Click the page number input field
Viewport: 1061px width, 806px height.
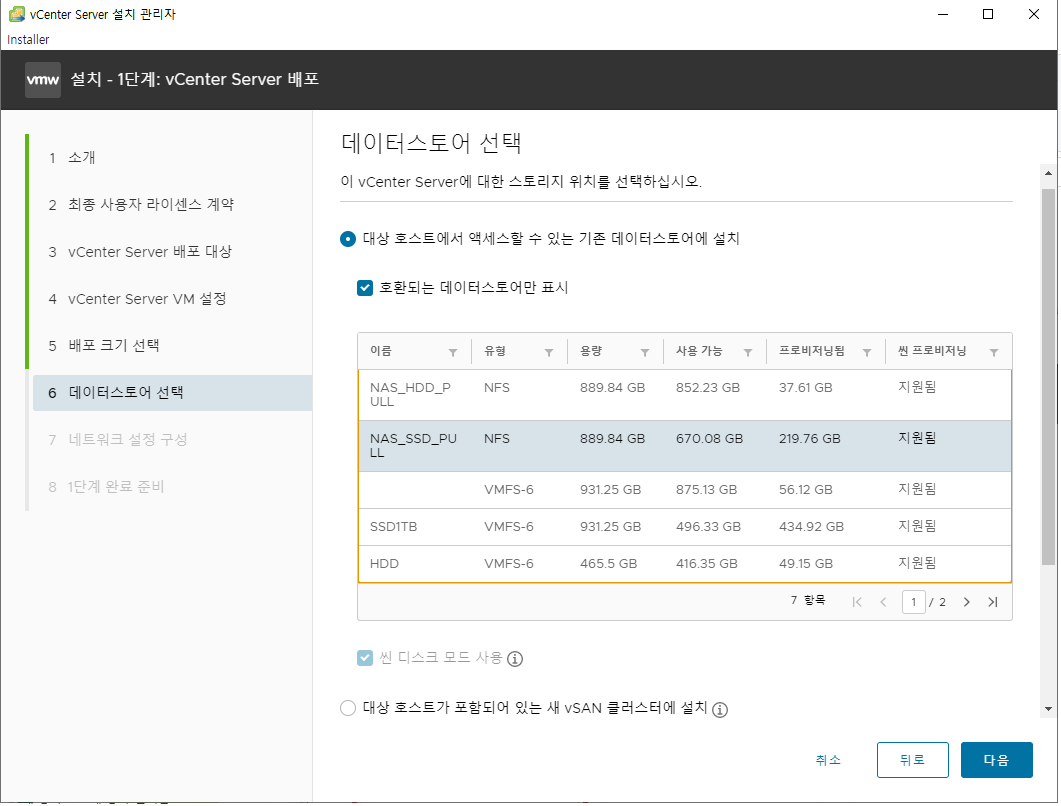[913, 602]
